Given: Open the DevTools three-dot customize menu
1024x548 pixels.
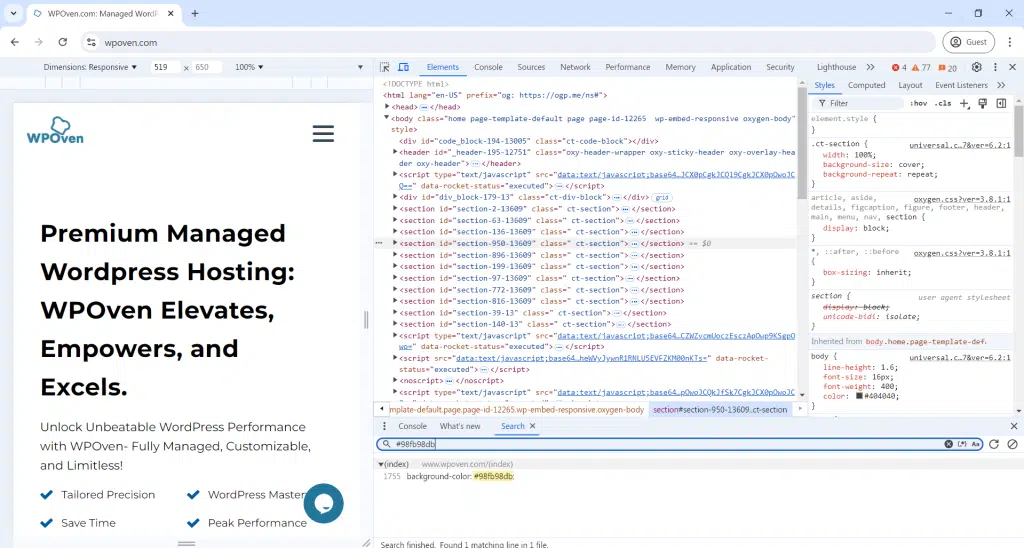Looking at the screenshot, I should coord(995,67).
